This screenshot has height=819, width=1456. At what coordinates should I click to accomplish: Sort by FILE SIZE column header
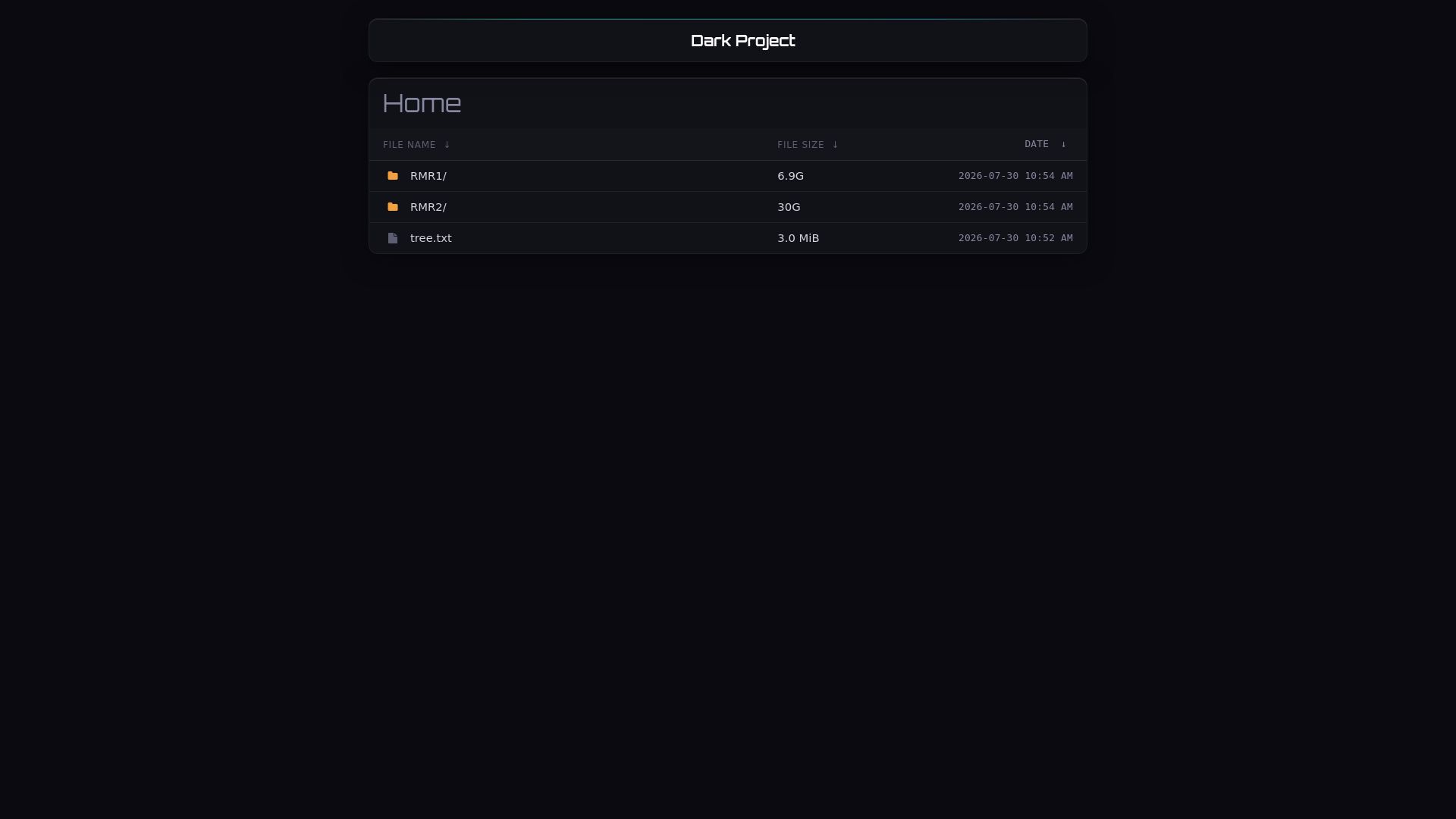pyautogui.click(x=801, y=145)
